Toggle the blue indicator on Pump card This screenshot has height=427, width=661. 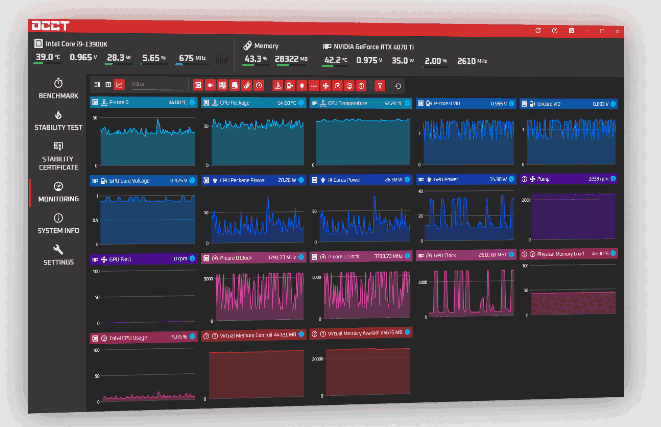[613, 179]
